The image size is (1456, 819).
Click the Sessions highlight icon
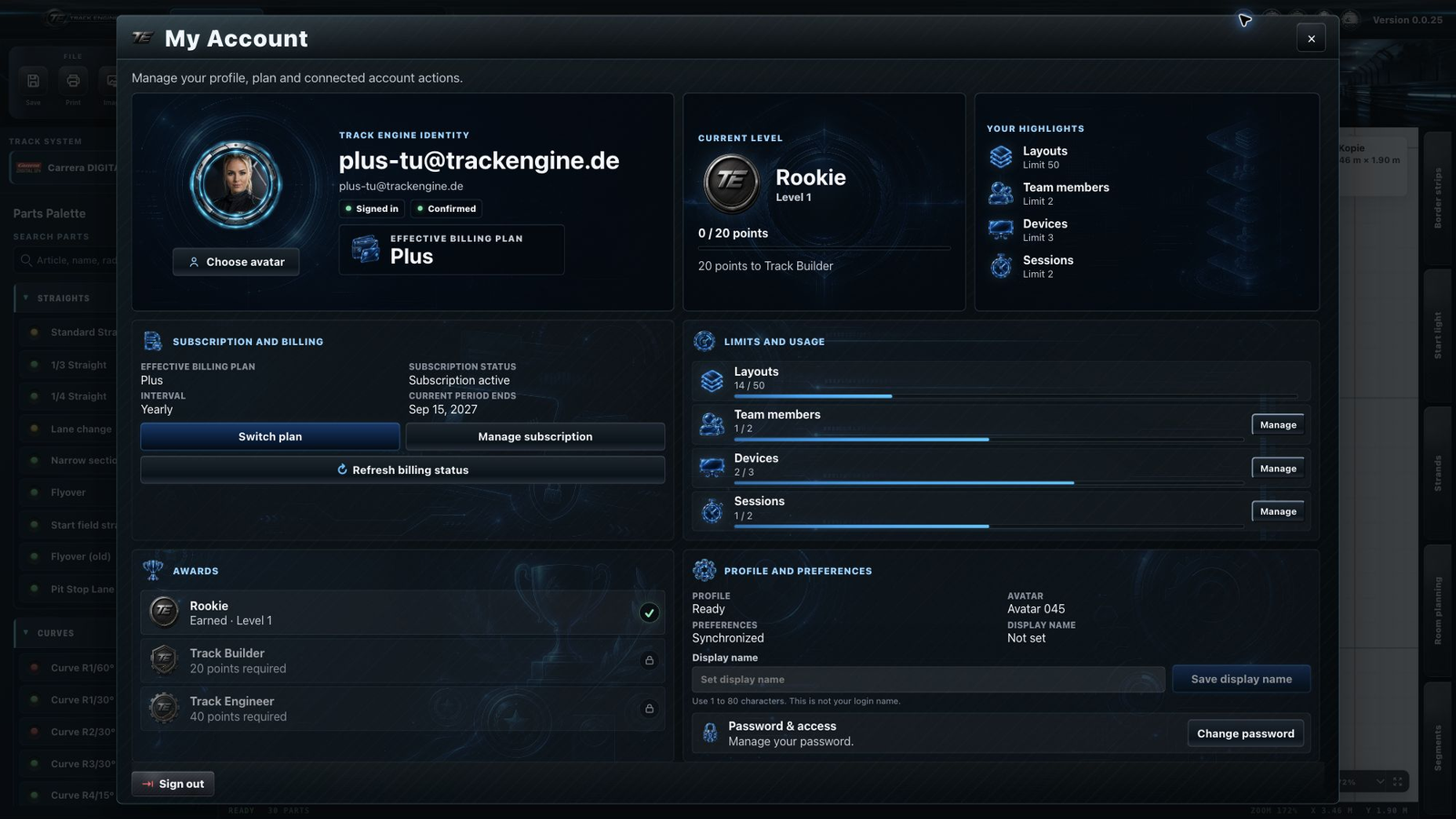pyautogui.click(x=1001, y=266)
